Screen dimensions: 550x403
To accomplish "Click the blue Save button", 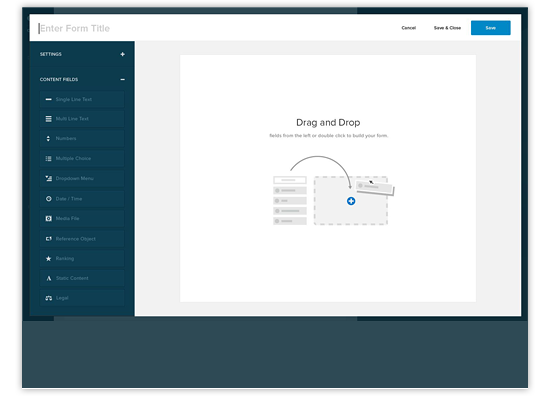I will click(x=490, y=28).
